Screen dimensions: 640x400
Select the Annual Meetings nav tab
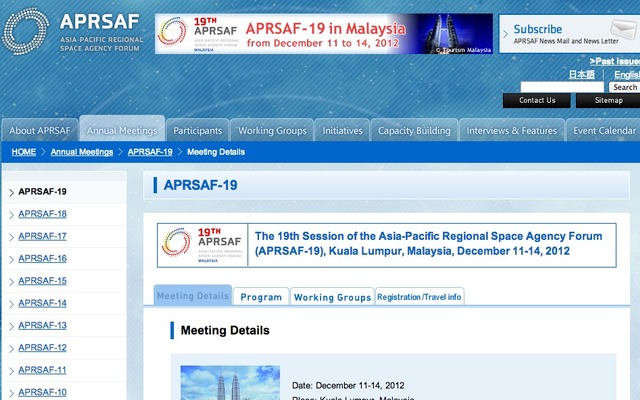click(122, 129)
